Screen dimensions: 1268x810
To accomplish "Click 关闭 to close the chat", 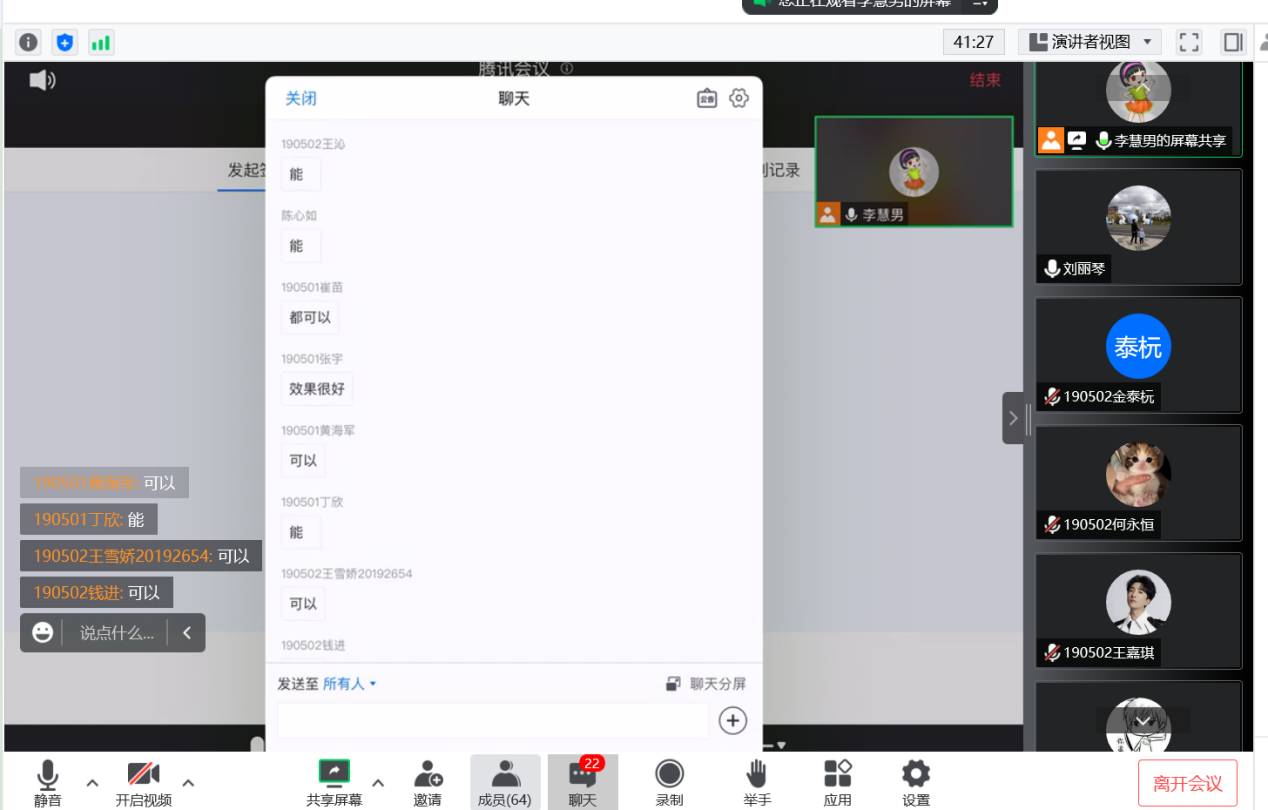I will [301, 98].
